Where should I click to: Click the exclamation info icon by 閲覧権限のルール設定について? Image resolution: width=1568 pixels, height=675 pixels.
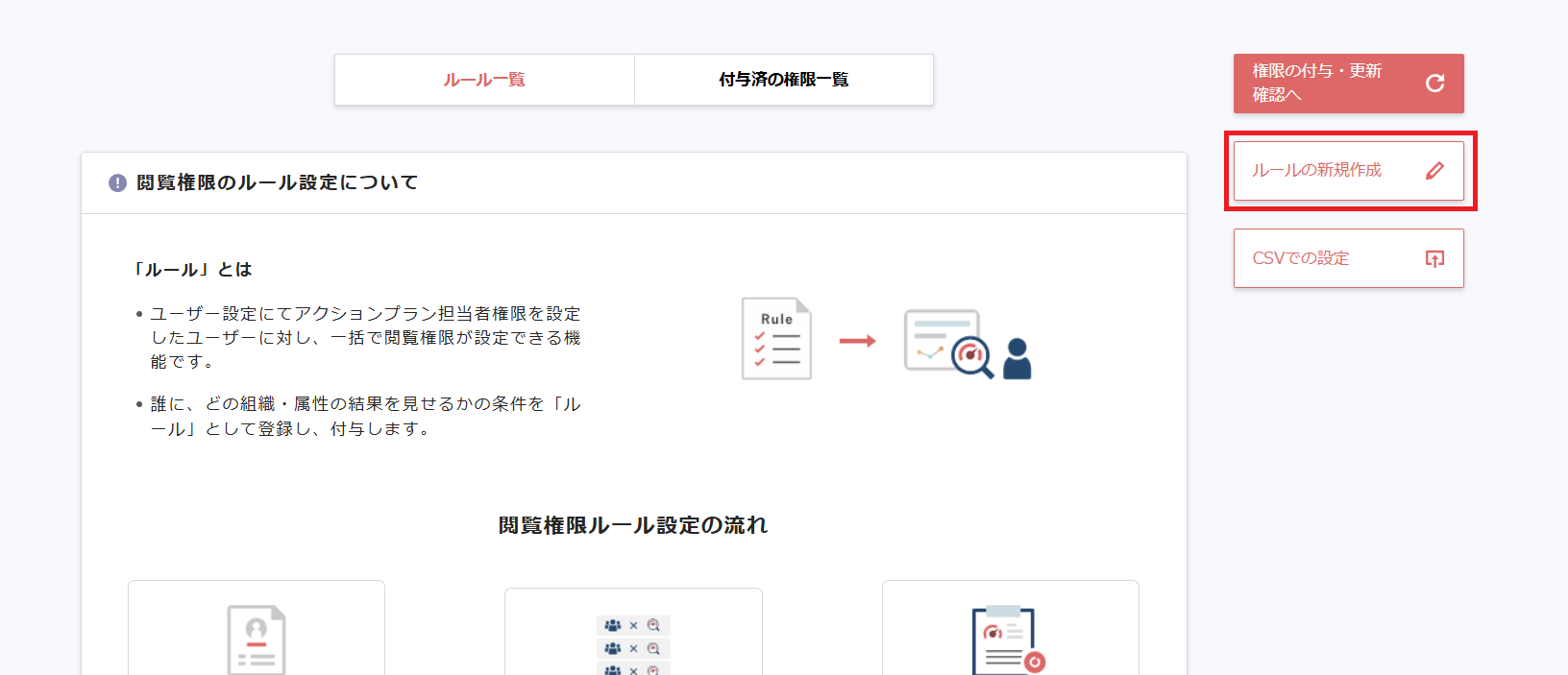[x=117, y=182]
